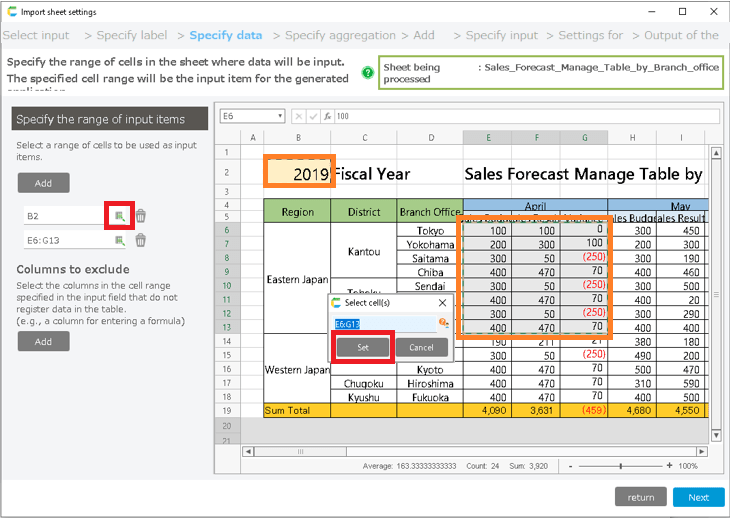Viewport: 730px width, 519px height.
Task: Click the cell picker icon beside E6:G13
Action: 119,240
